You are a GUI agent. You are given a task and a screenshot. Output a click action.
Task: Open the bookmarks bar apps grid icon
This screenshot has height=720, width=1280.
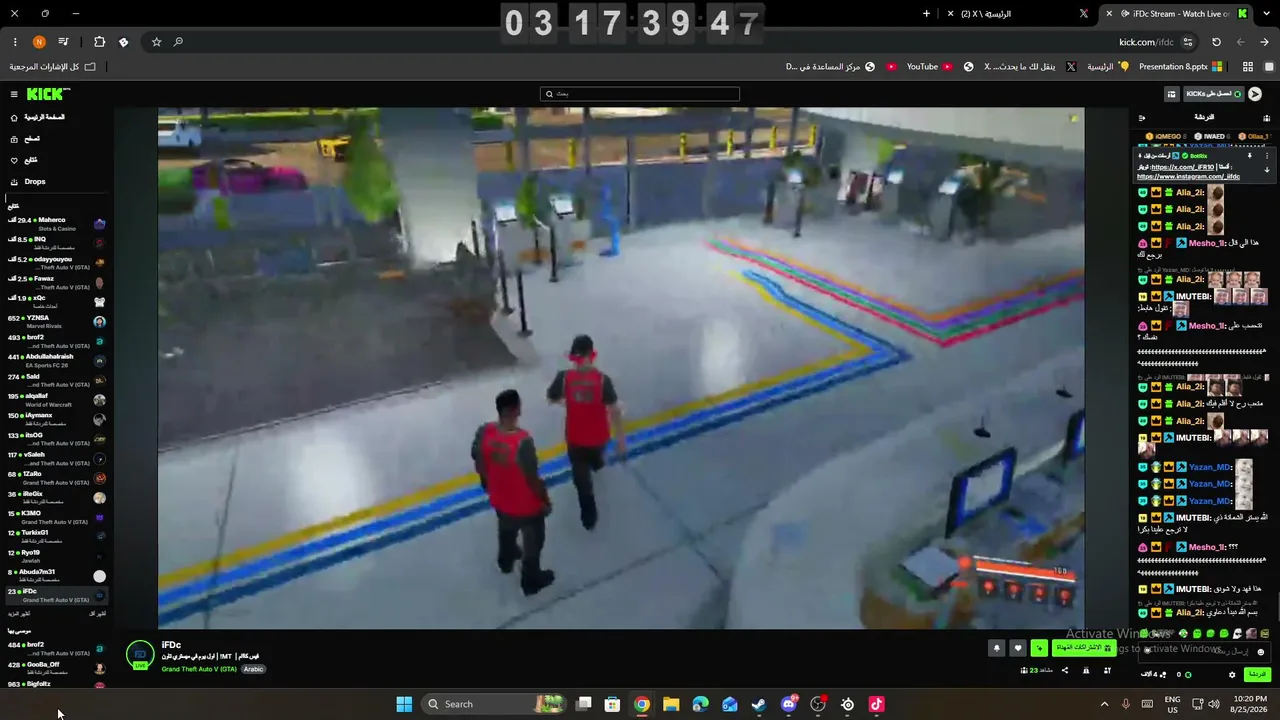coord(1248,67)
